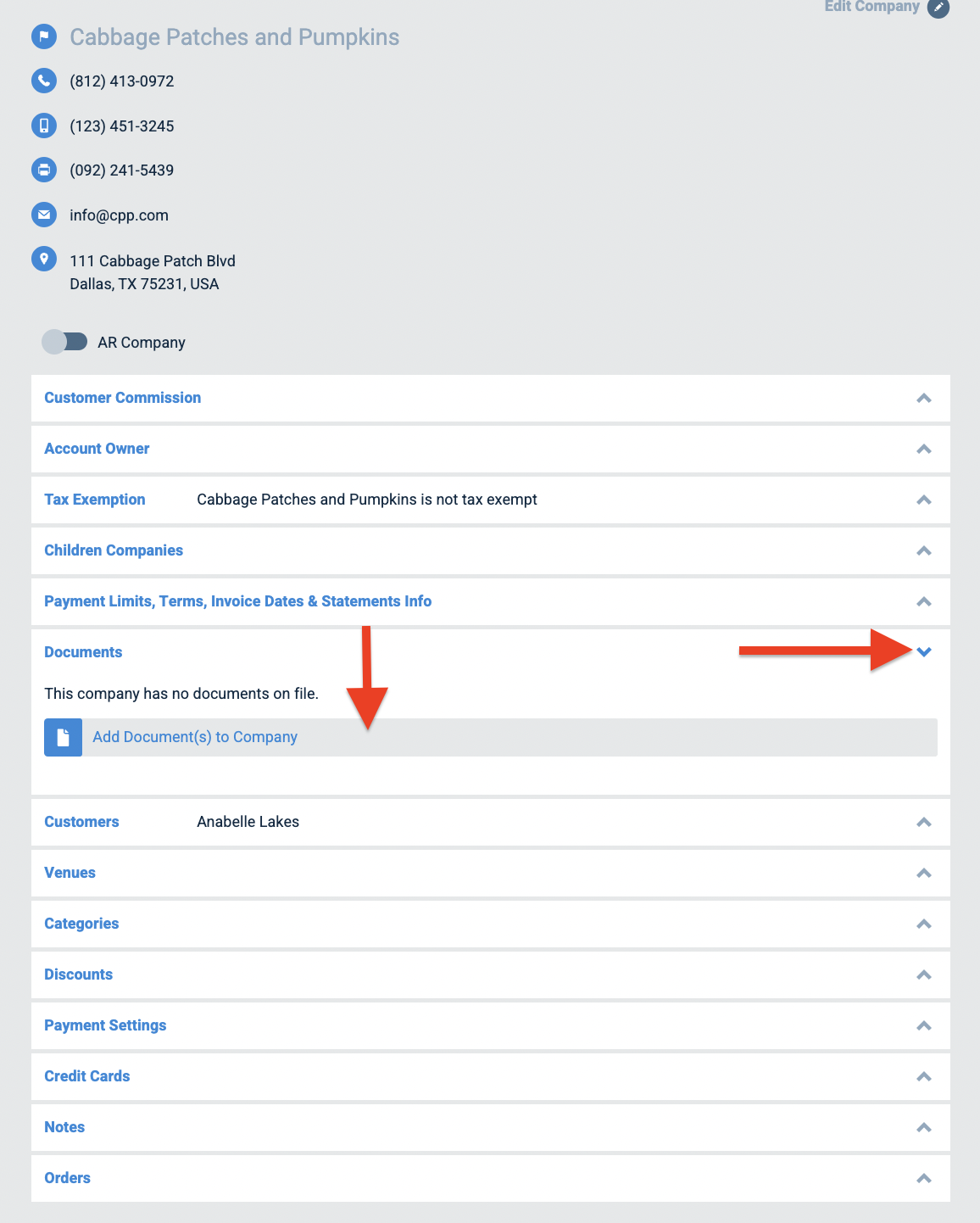Image resolution: width=980 pixels, height=1223 pixels.
Task: Click the AR Company label
Action: point(142,343)
